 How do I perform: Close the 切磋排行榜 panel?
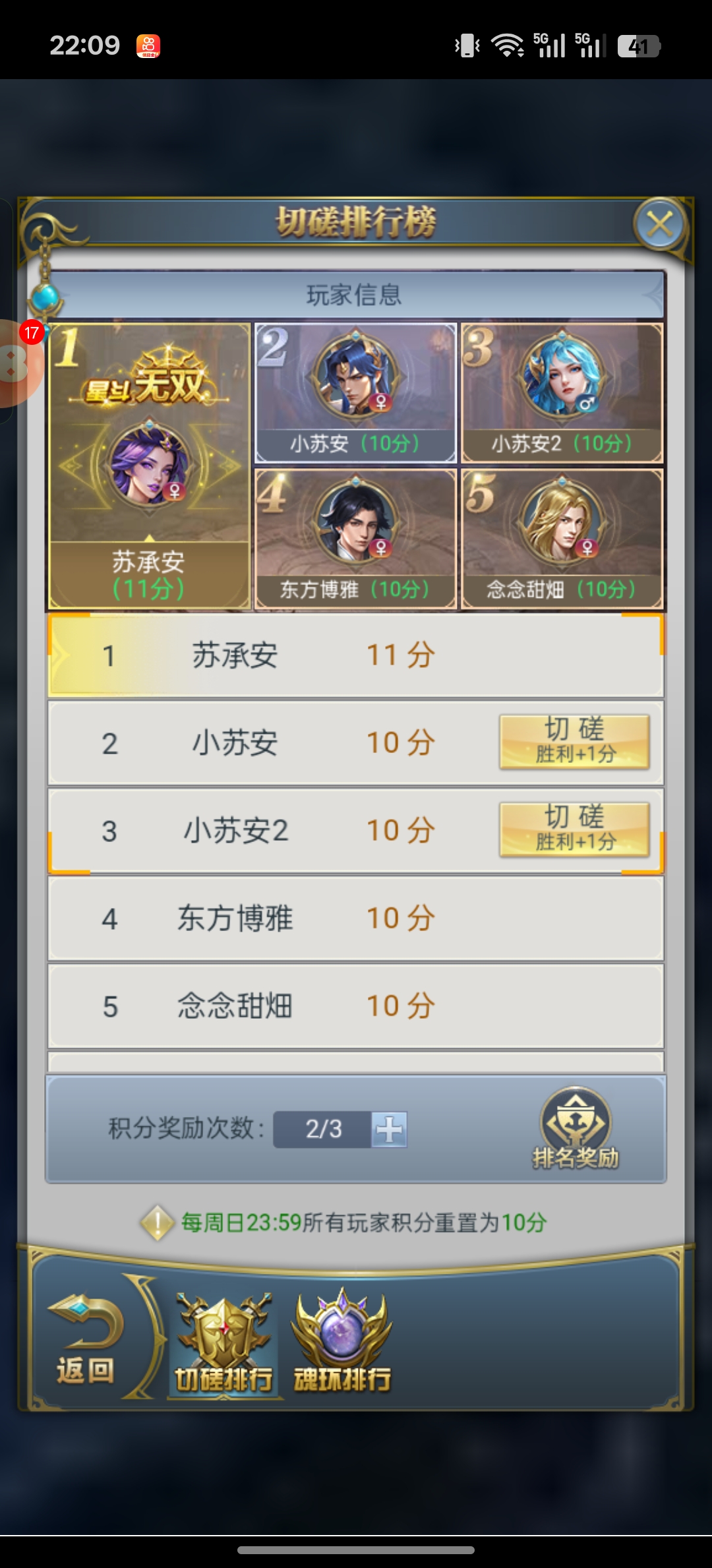[x=660, y=224]
